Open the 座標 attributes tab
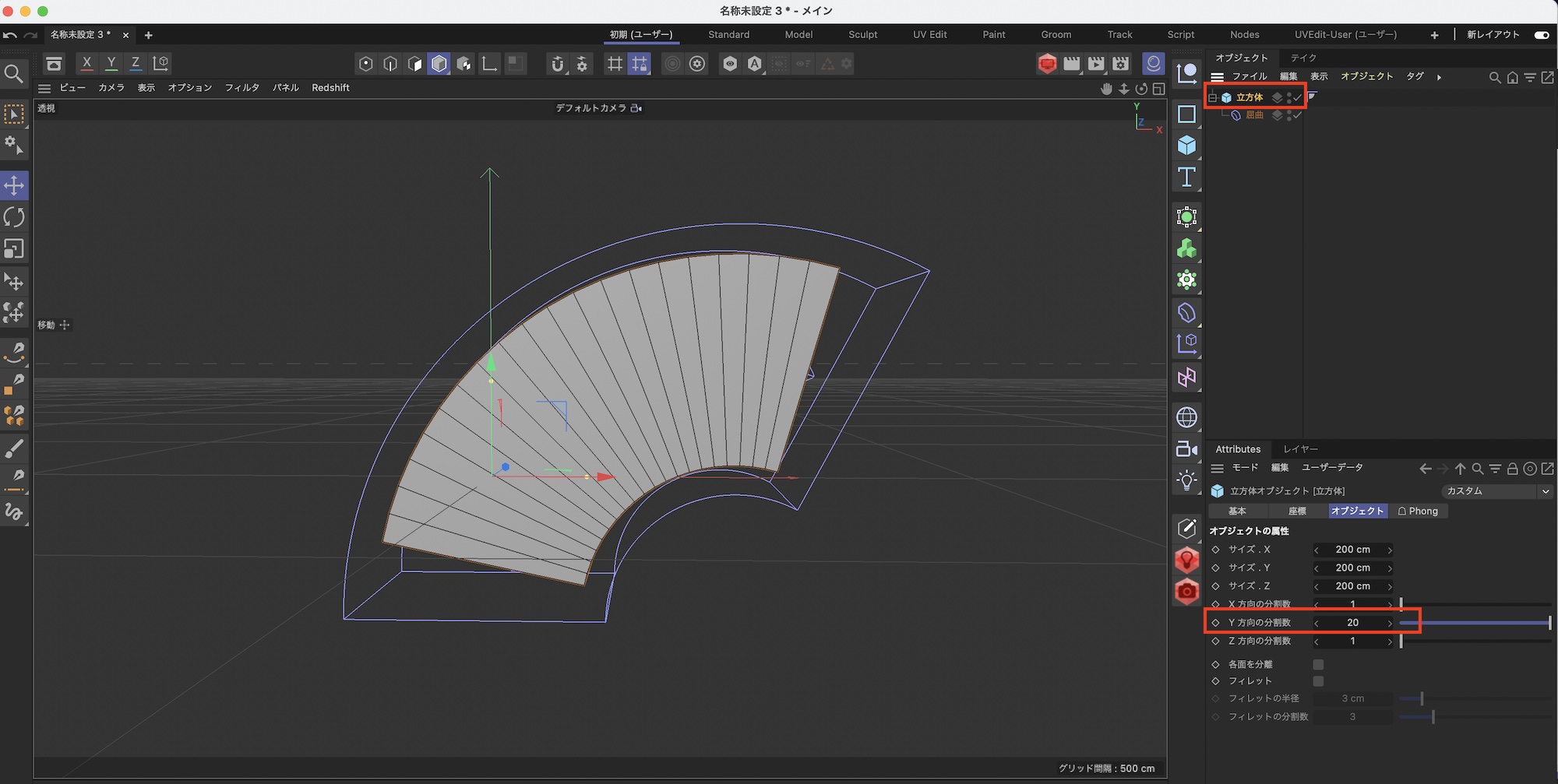 (1297, 512)
